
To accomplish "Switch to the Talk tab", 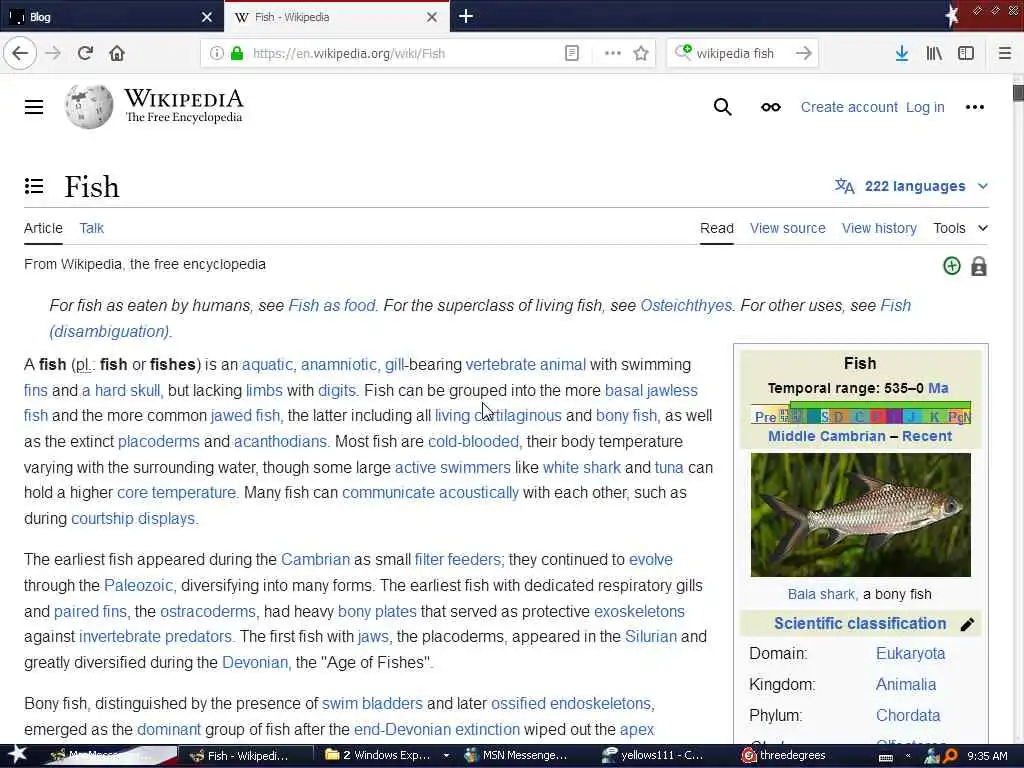I will pos(91,228).
